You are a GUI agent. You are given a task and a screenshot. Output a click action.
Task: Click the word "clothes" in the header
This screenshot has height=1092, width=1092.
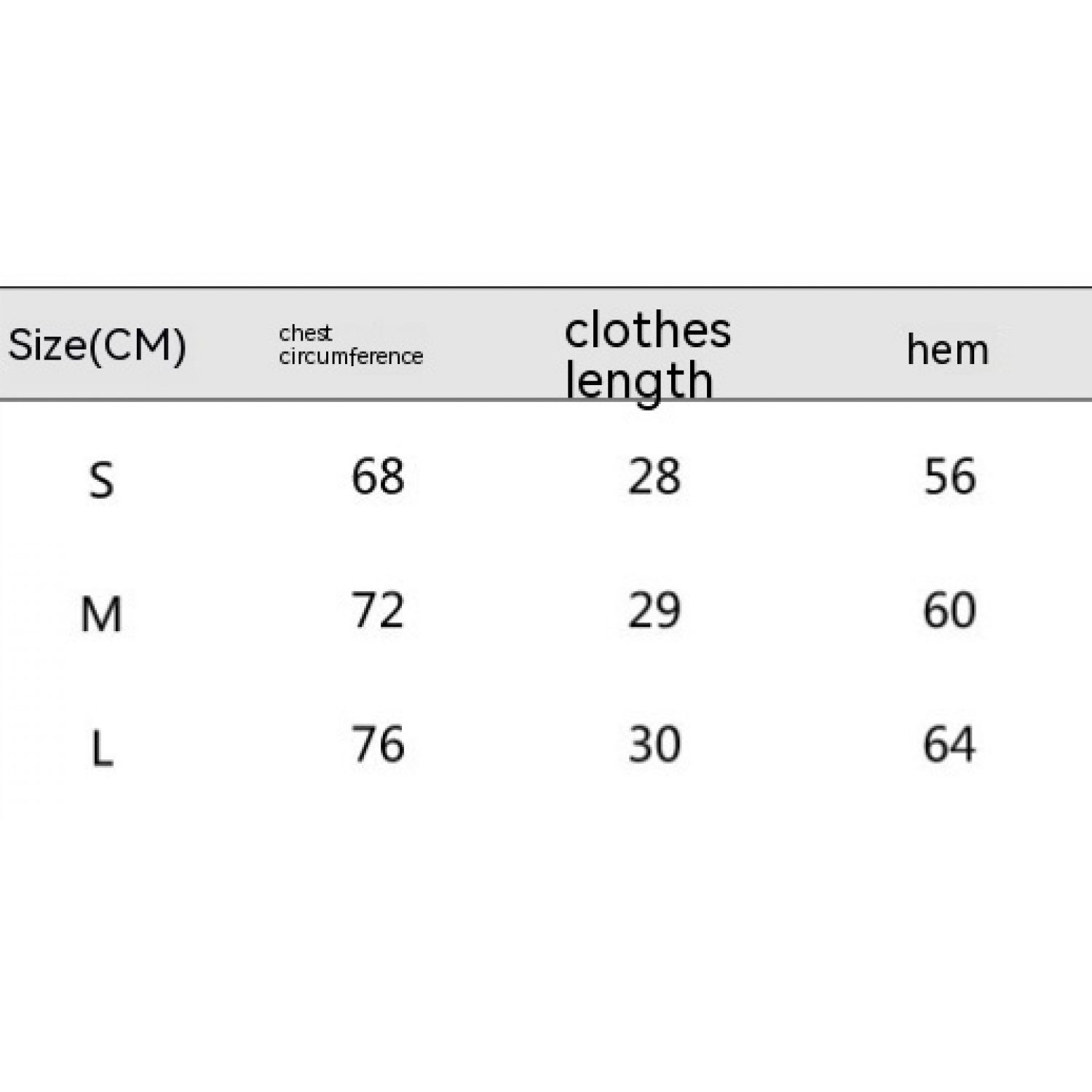click(647, 331)
